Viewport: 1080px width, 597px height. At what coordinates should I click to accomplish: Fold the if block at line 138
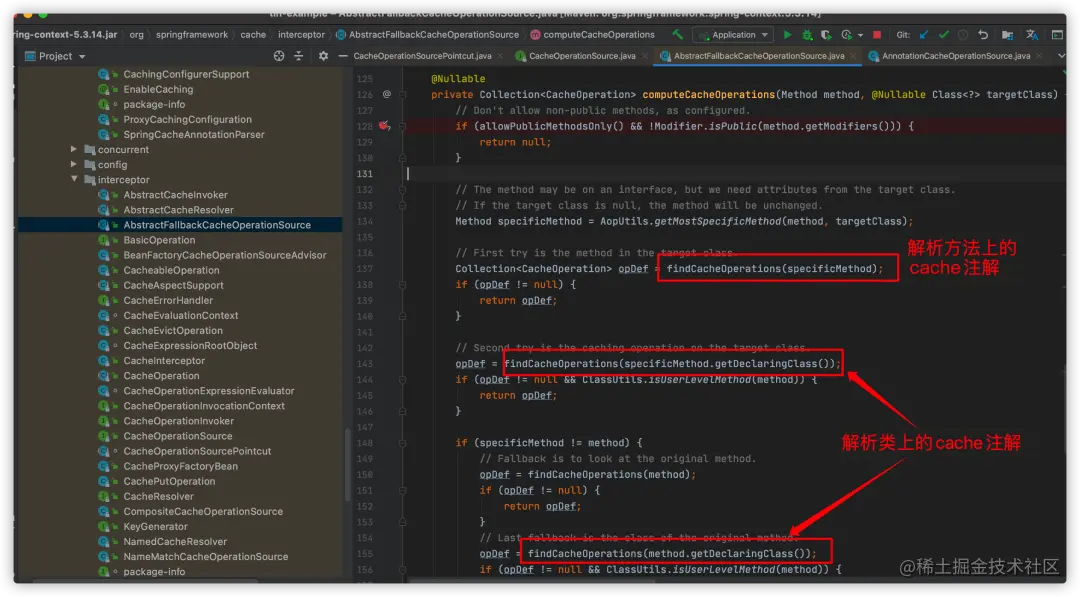(x=403, y=284)
